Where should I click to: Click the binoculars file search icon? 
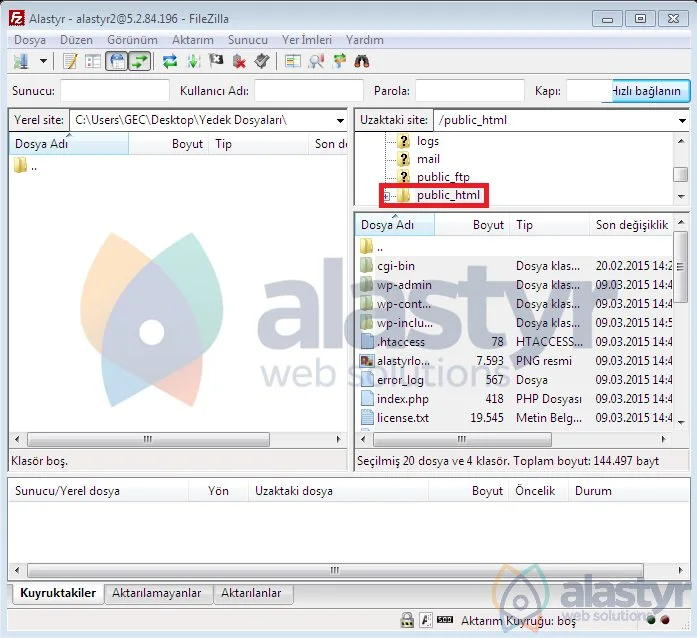(x=362, y=62)
